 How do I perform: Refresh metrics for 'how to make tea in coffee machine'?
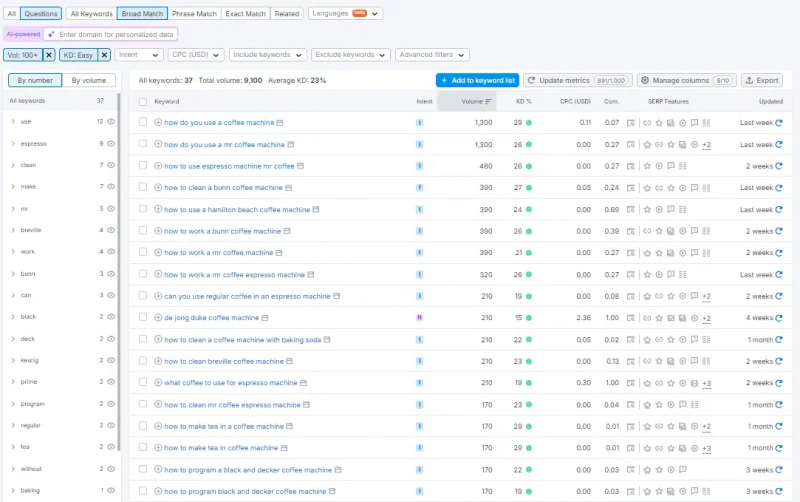779,448
